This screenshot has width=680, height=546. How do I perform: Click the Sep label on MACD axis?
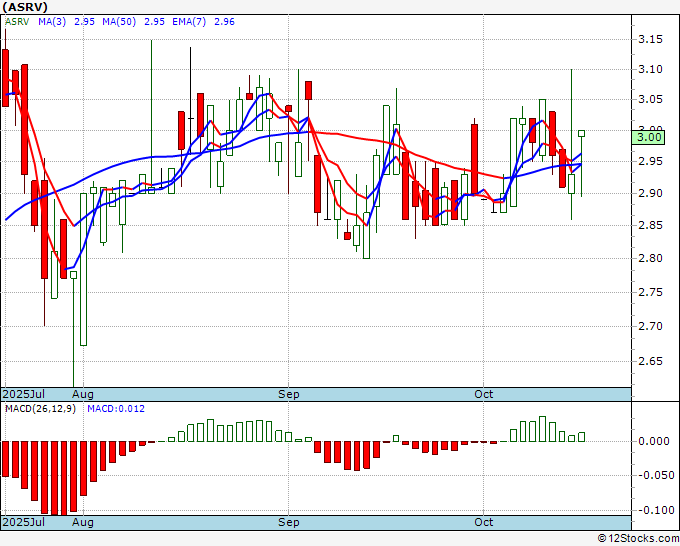tap(288, 522)
